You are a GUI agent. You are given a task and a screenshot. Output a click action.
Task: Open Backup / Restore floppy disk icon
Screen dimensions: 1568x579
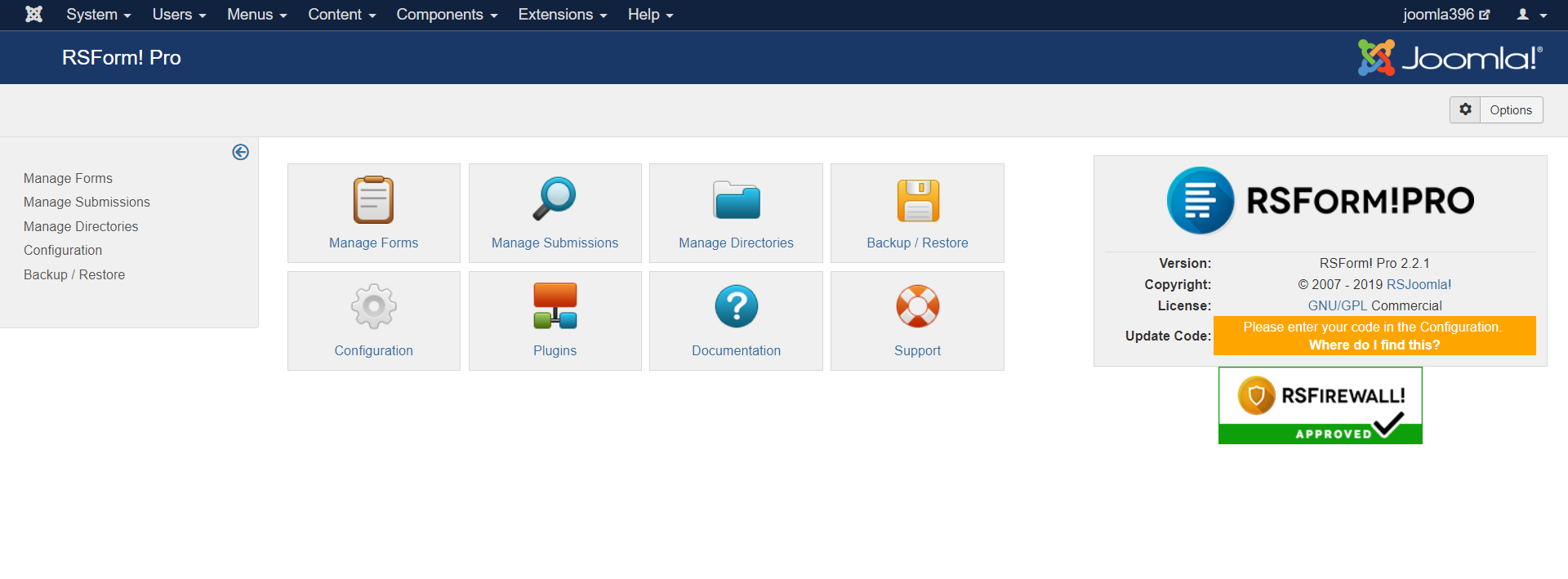[917, 200]
